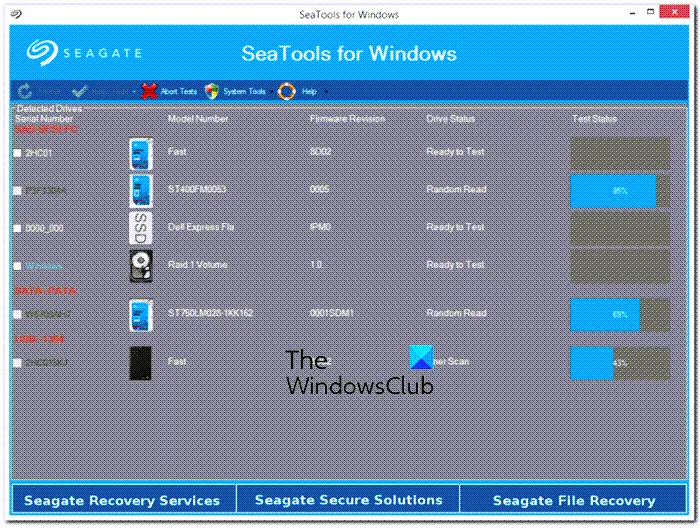This screenshot has width=700, height=528.
Task: Click the Basic Tests checkmark icon
Action: point(79,91)
